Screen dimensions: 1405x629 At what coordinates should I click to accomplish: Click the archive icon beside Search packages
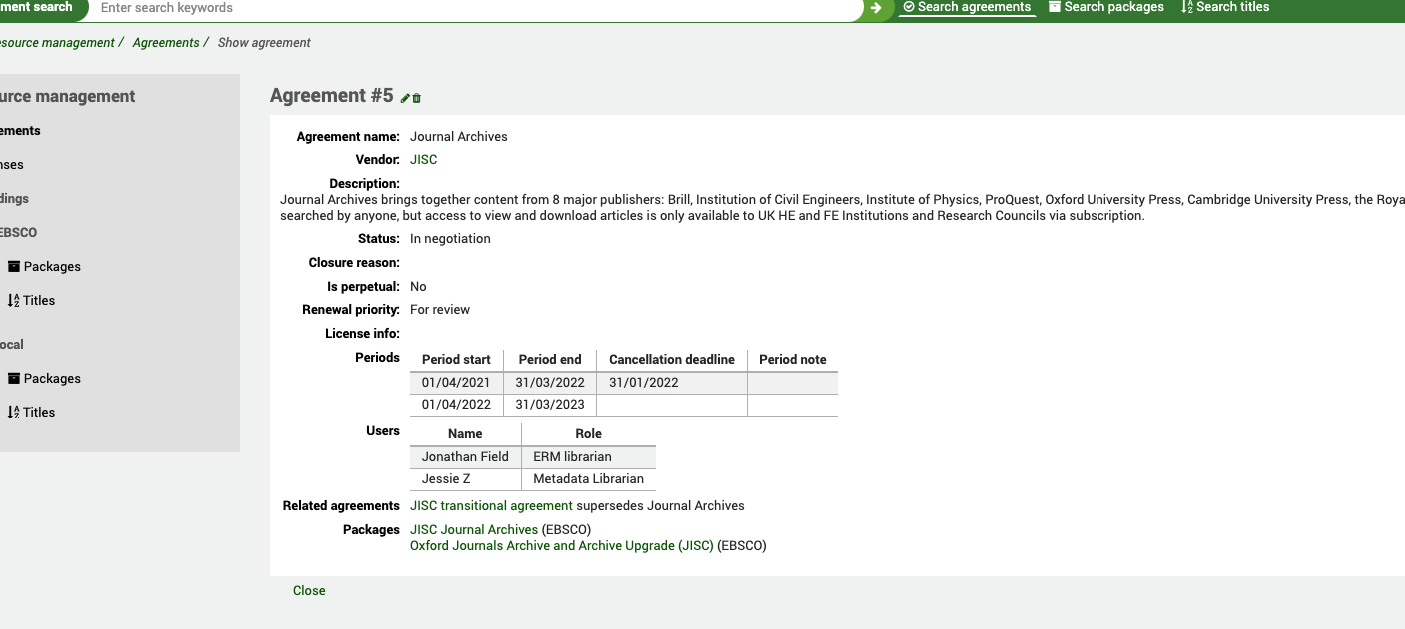tap(1054, 7)
